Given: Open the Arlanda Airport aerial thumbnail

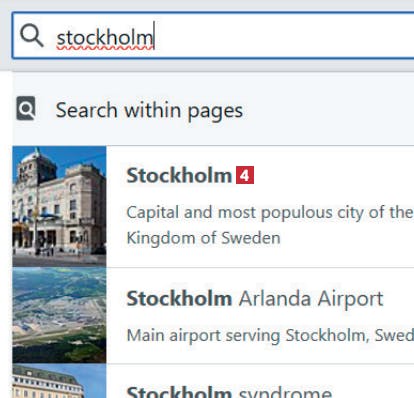Looking at the screenshot, I should [x=59, y=315].
